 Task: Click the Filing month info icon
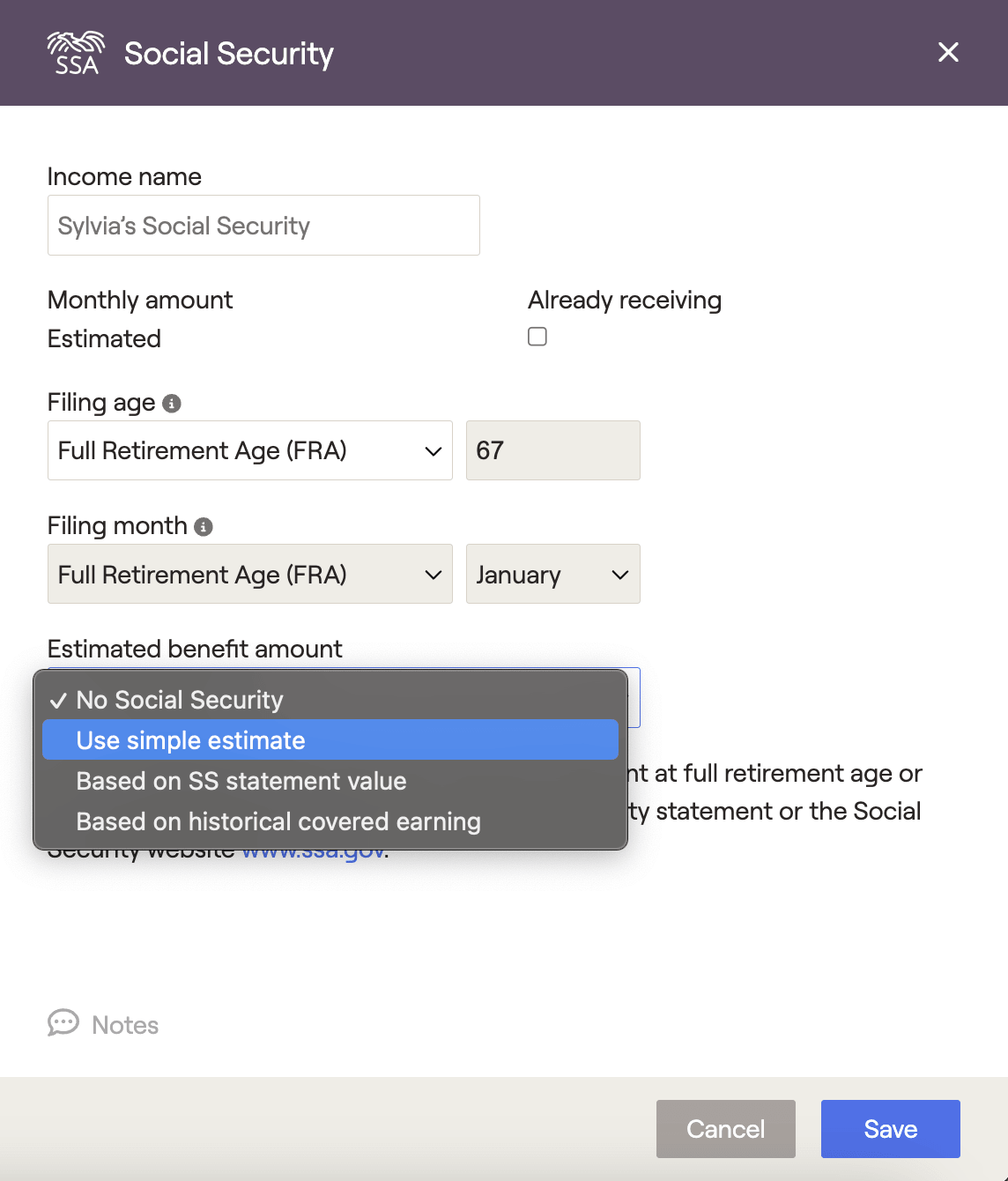tap(204, 527)
